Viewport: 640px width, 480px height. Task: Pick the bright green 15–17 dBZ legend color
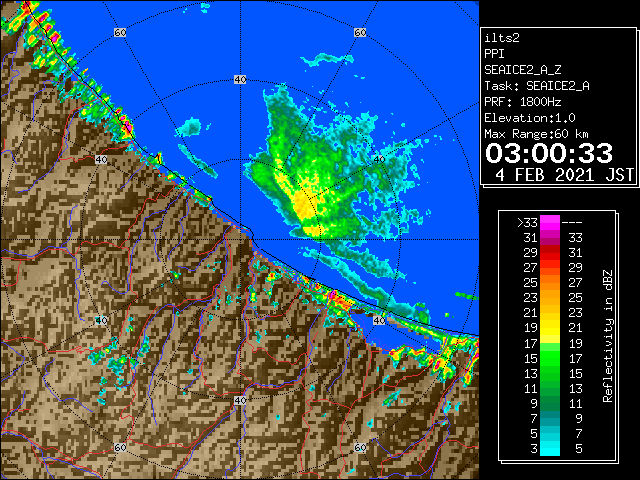tap(550, 358)
